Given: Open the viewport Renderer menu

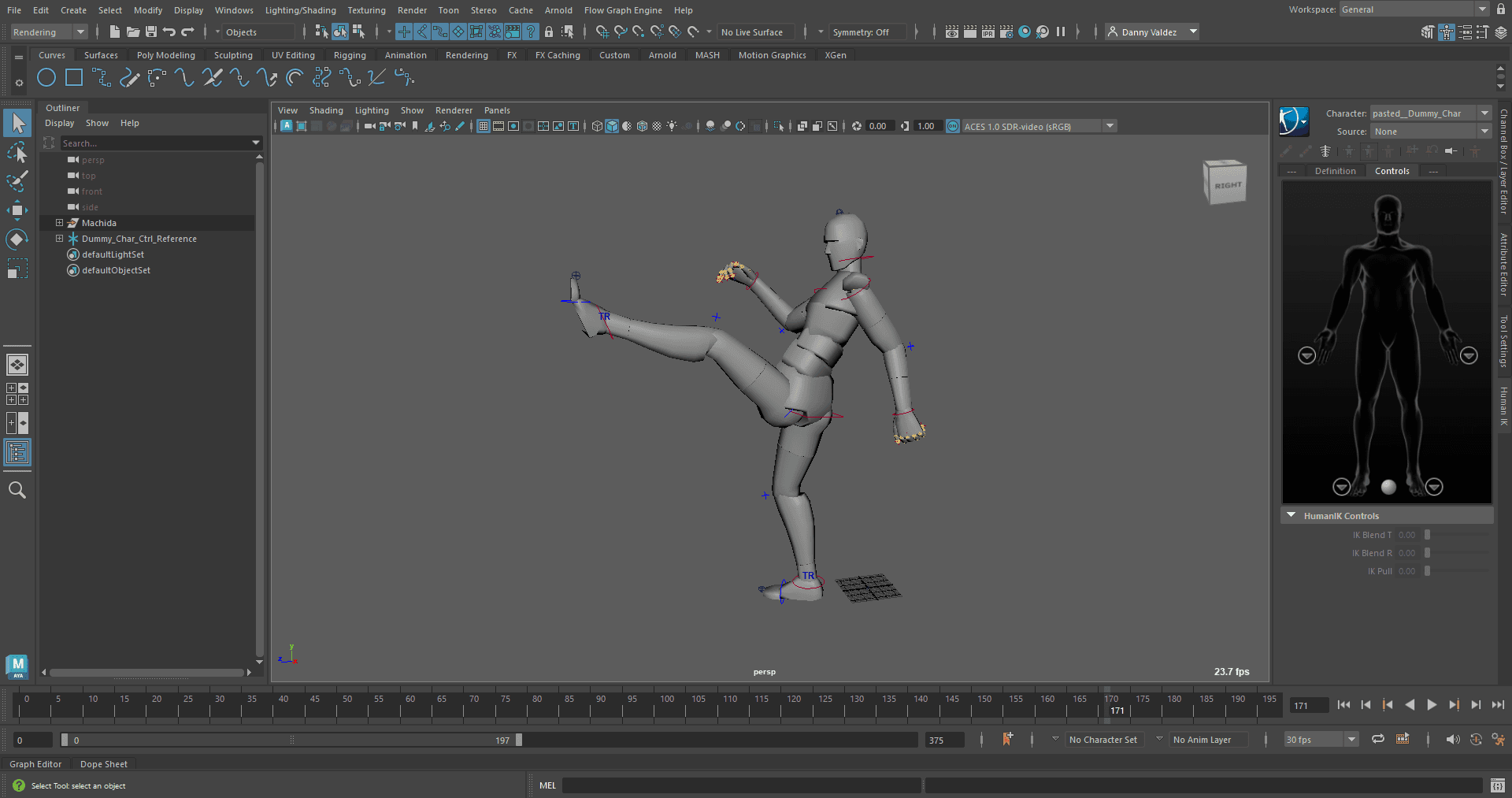Looking at the screenshot, I should point(454,110).
